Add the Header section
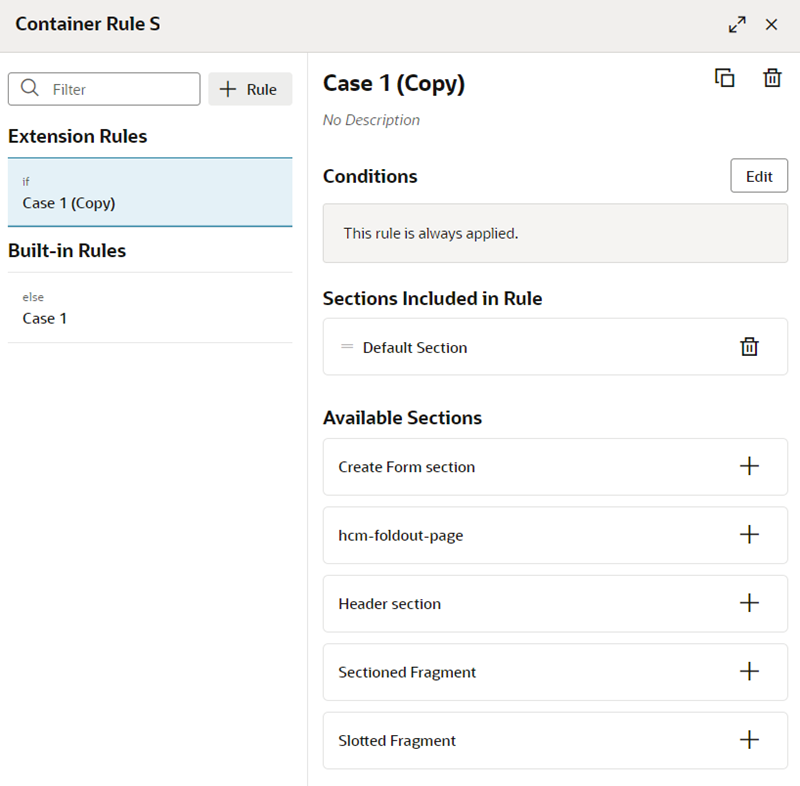Image resolution: width=800 pixels, height=786 pixels. 749,603
